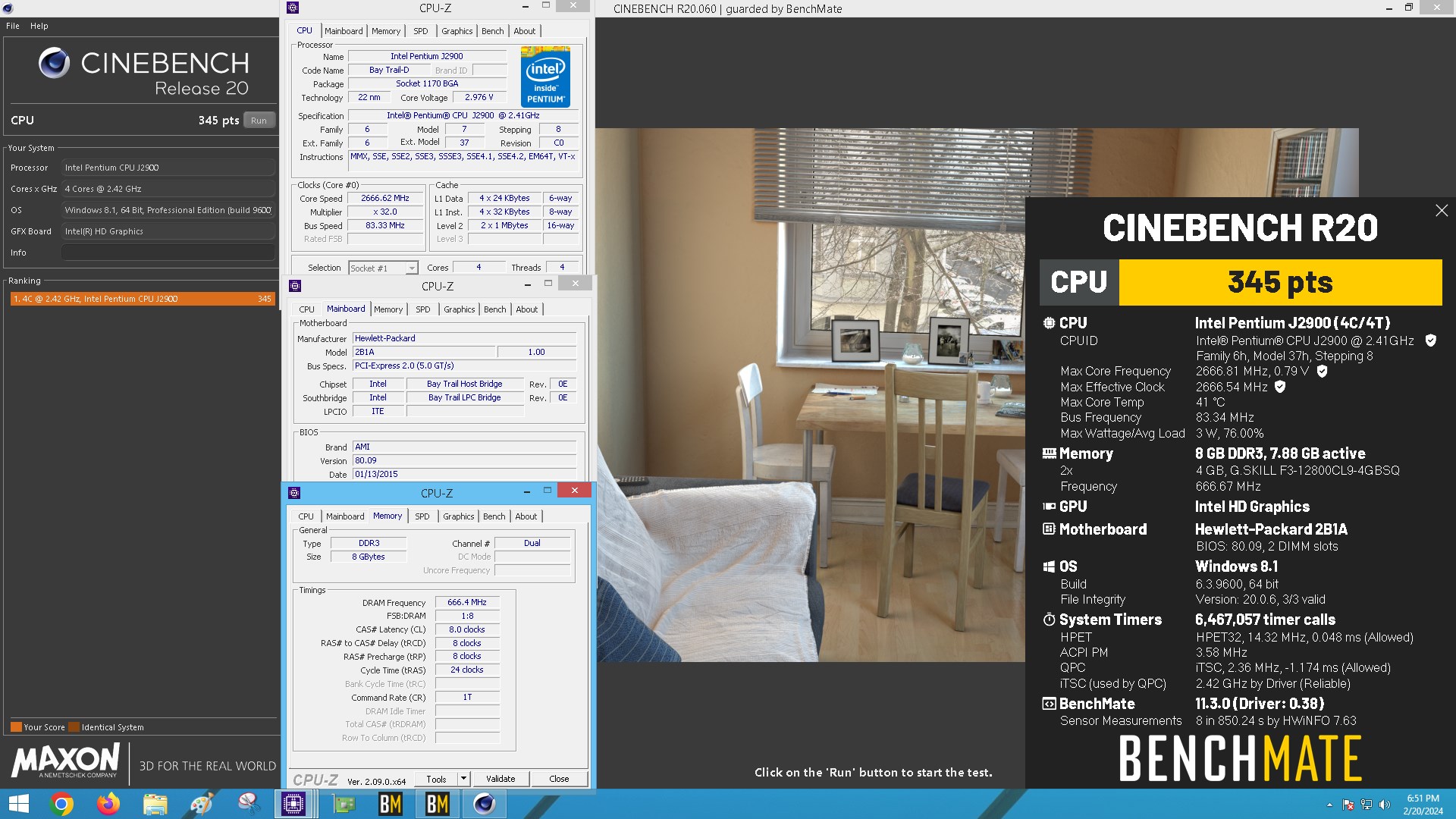The image size is (1456, 819).
Task: Show hidden system tray icons
Action: pos(1329,805)
